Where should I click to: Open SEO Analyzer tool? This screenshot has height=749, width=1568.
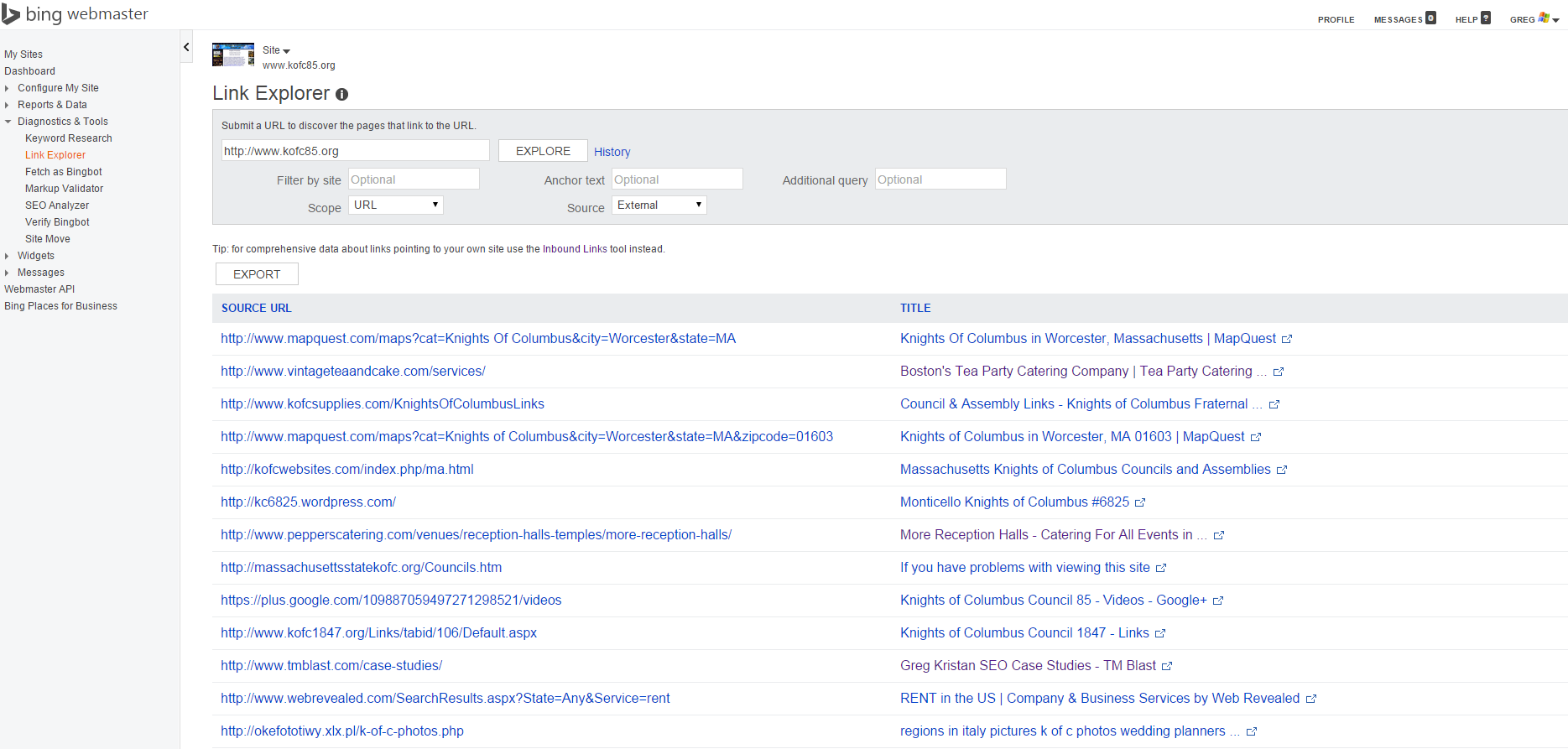[x=57, y=205]
